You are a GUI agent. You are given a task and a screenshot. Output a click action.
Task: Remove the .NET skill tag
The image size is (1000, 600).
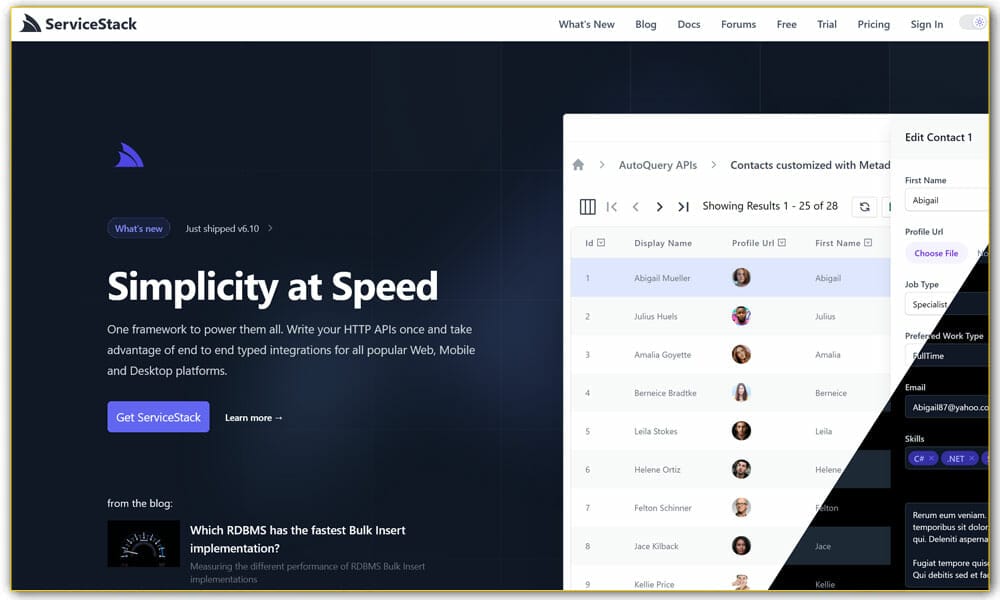click(x=971, y=459)
